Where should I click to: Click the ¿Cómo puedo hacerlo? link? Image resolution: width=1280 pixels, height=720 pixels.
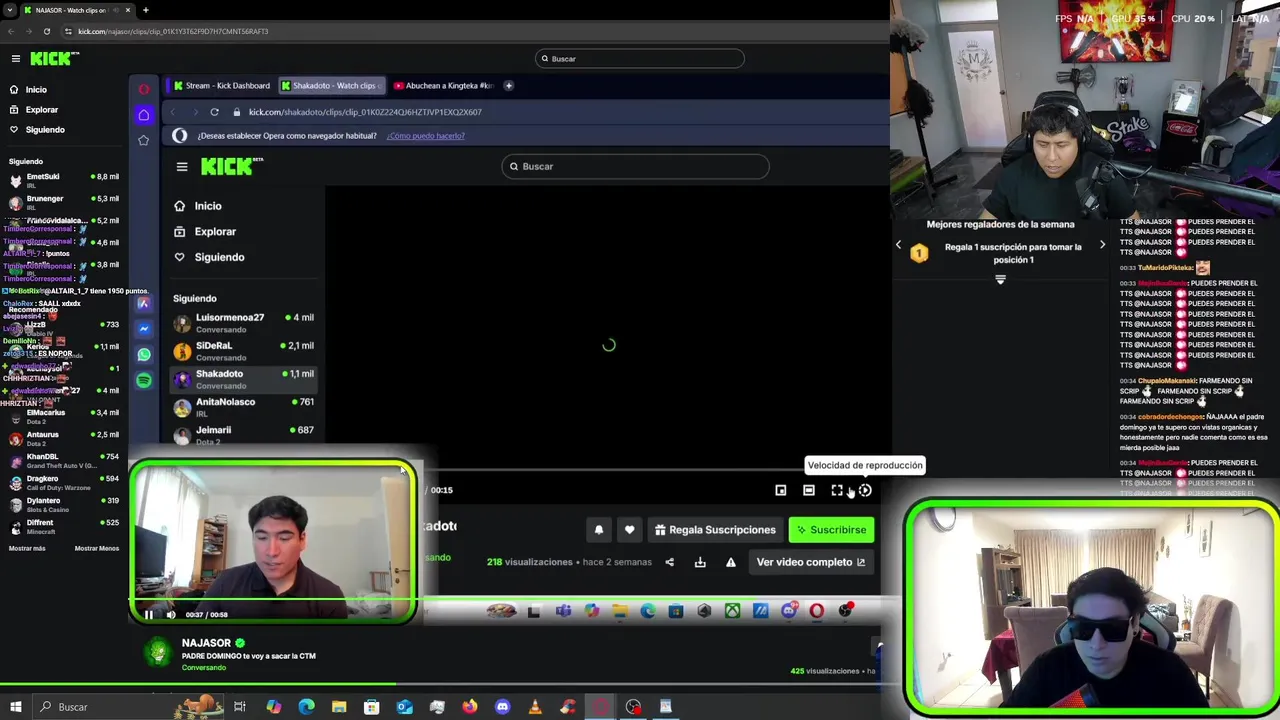[x=426, y=136]
